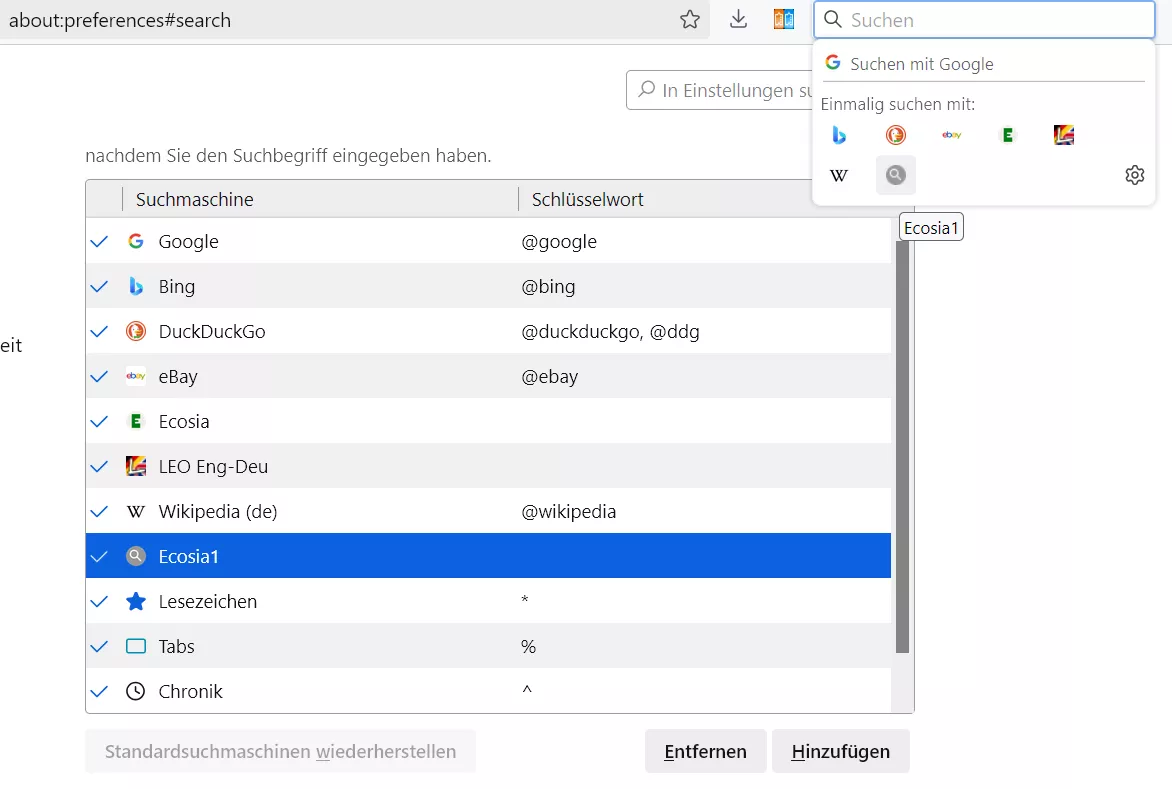Search once with LEO dictionary icon
Viewport: 1172px width, 789px height.
click(1064, 135)
